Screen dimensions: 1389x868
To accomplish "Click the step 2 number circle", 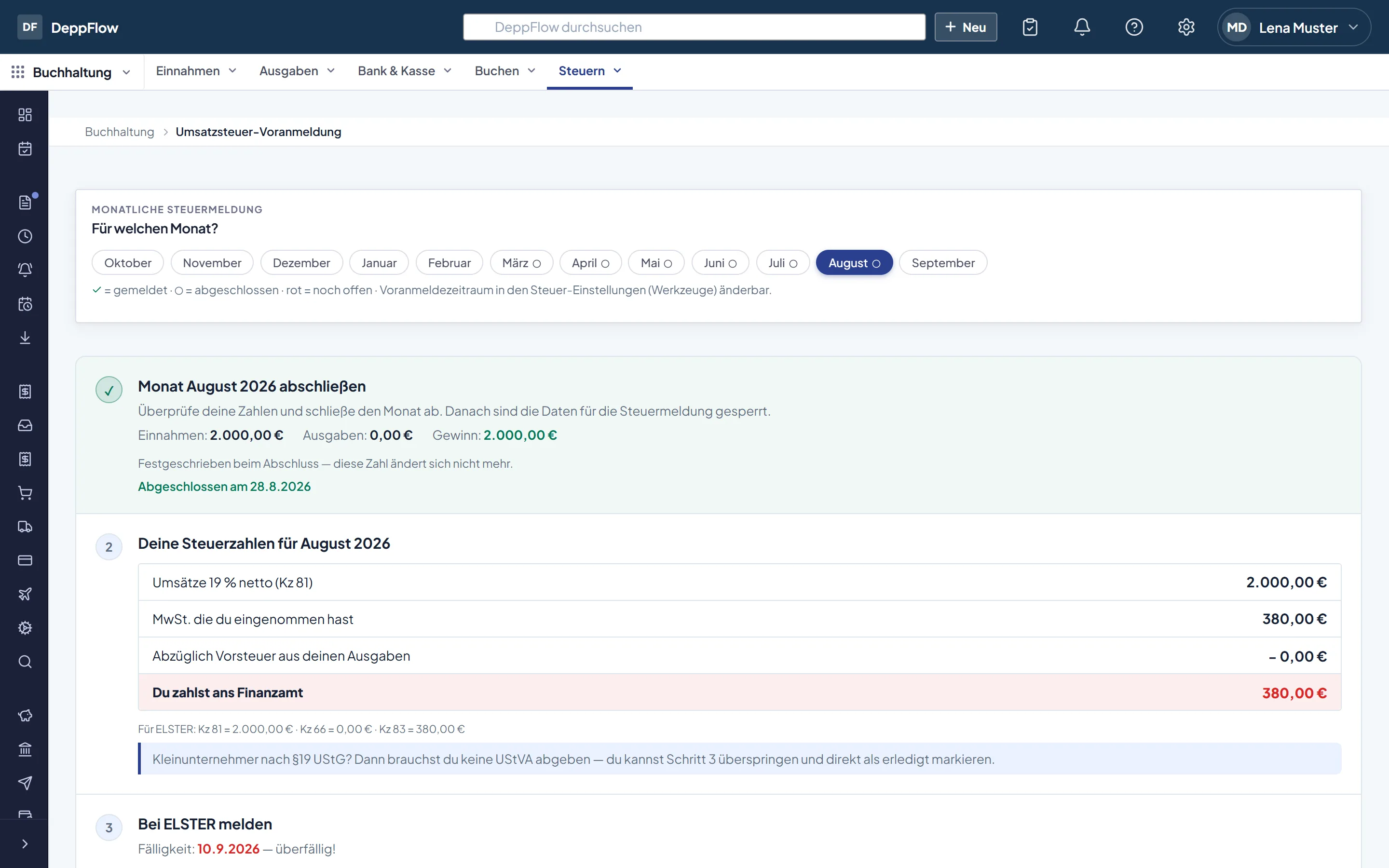I will (x=109, y=546).
